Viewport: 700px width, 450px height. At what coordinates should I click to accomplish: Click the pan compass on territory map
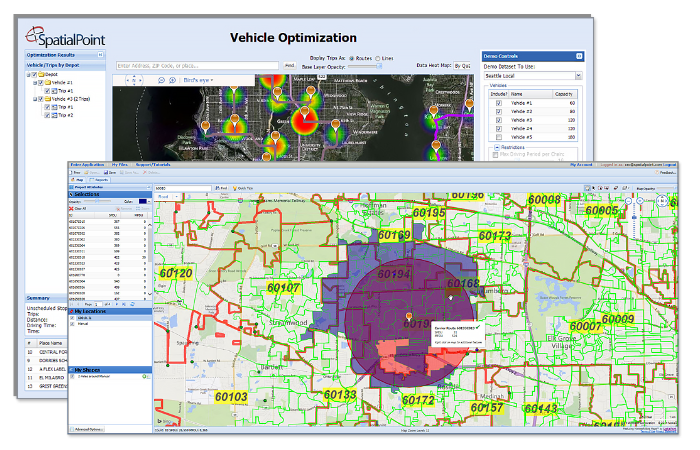(662, 201)
